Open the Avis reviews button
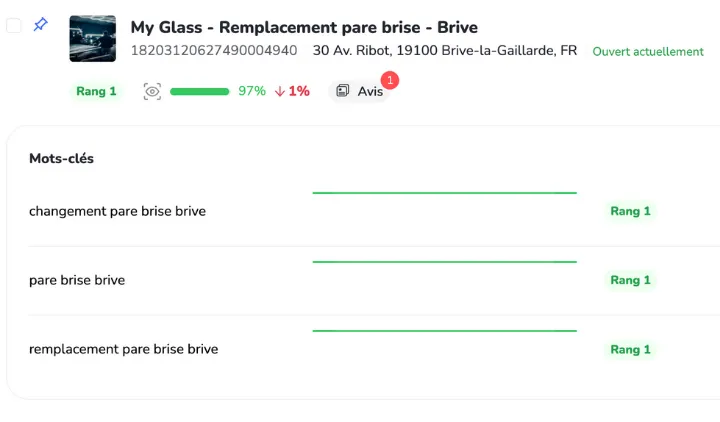The image size is (720, 422). [x=360, y=91]
